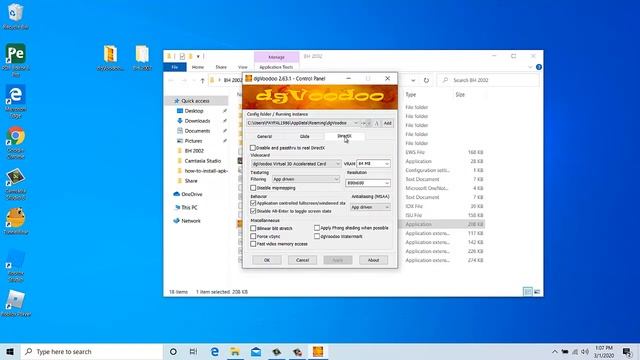The height and width of the screenshot is (360, 640).
Task: Select the DirectX tab in dgVoodoo
Action: tap(344, 136)
